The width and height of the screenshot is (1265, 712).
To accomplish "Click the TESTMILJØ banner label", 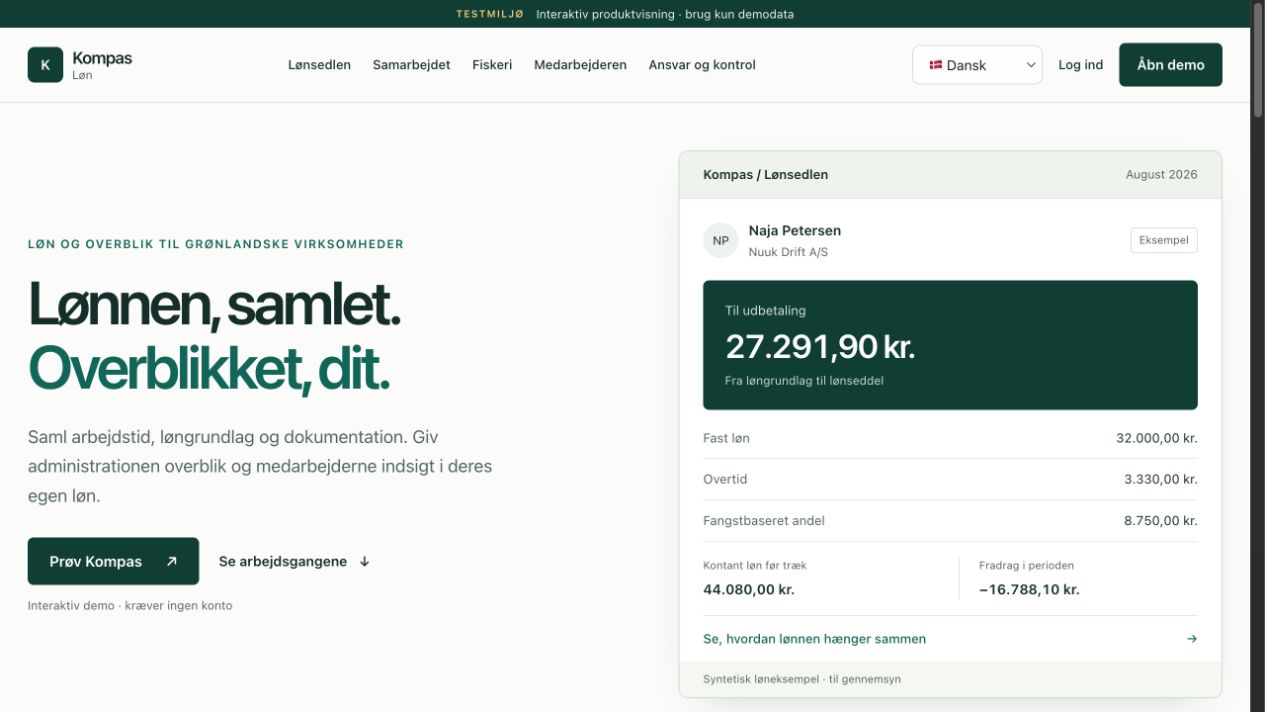I will tap(490, 14).
